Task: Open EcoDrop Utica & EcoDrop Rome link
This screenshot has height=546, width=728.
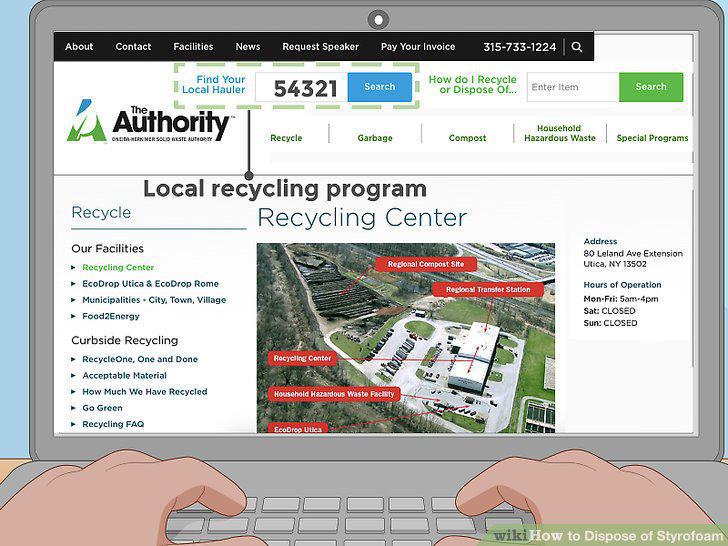Action: [x=150, y=284]
